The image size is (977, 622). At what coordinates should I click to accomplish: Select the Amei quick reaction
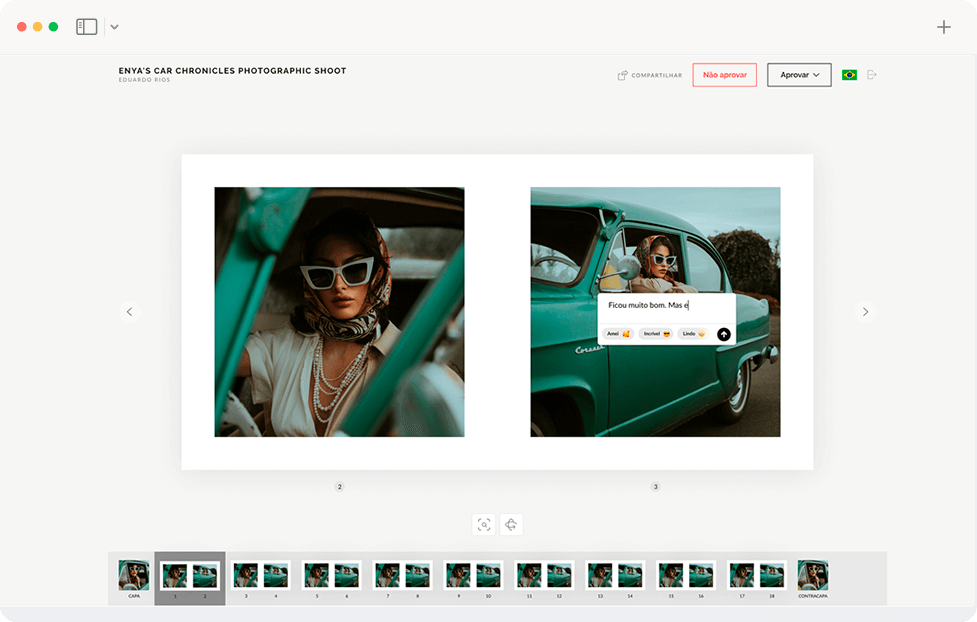tap(618, 334)
